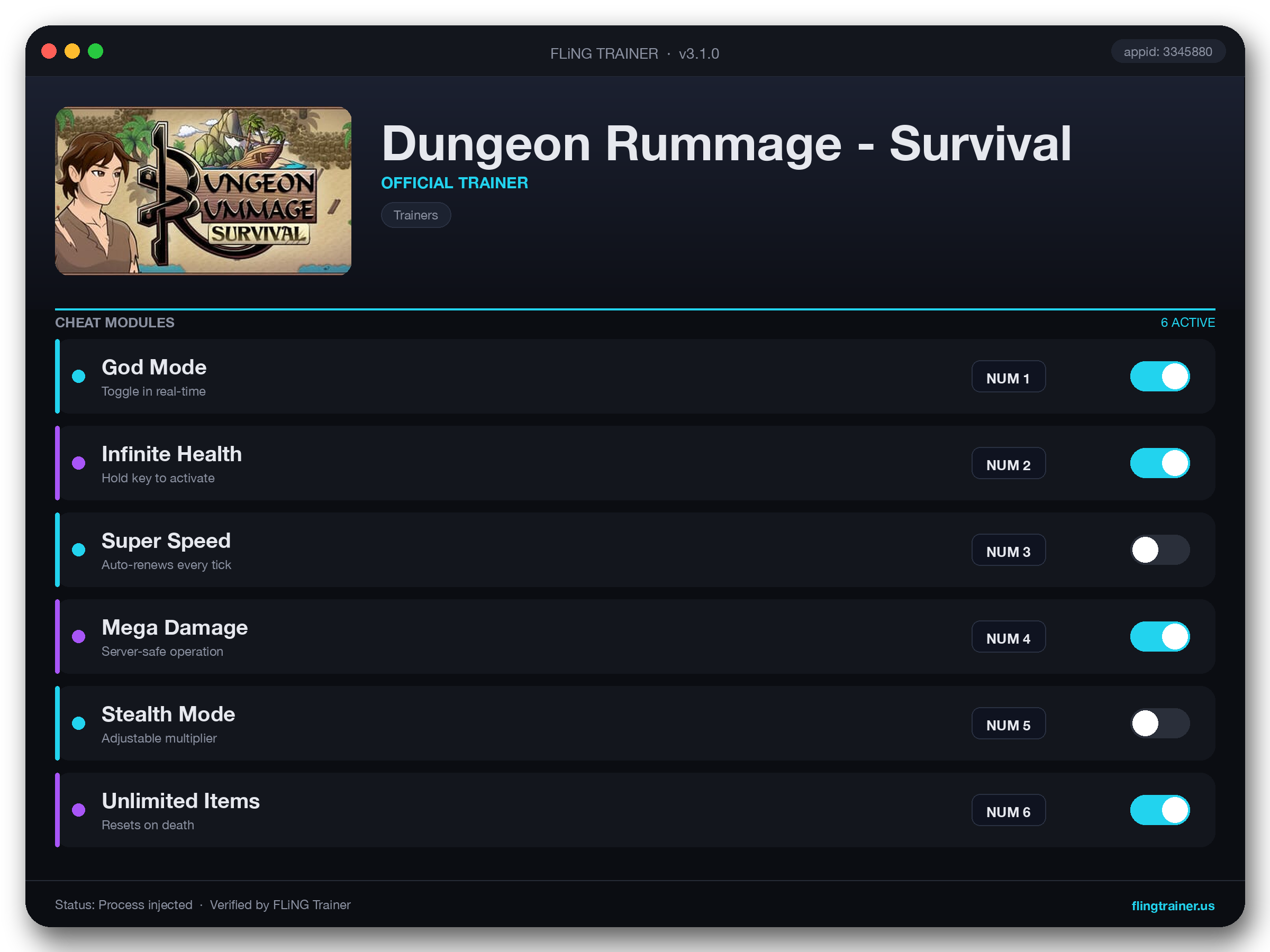Click the cyan dot beside Stealth Mode
This screenshot has height=952, width=1270.
79,723
